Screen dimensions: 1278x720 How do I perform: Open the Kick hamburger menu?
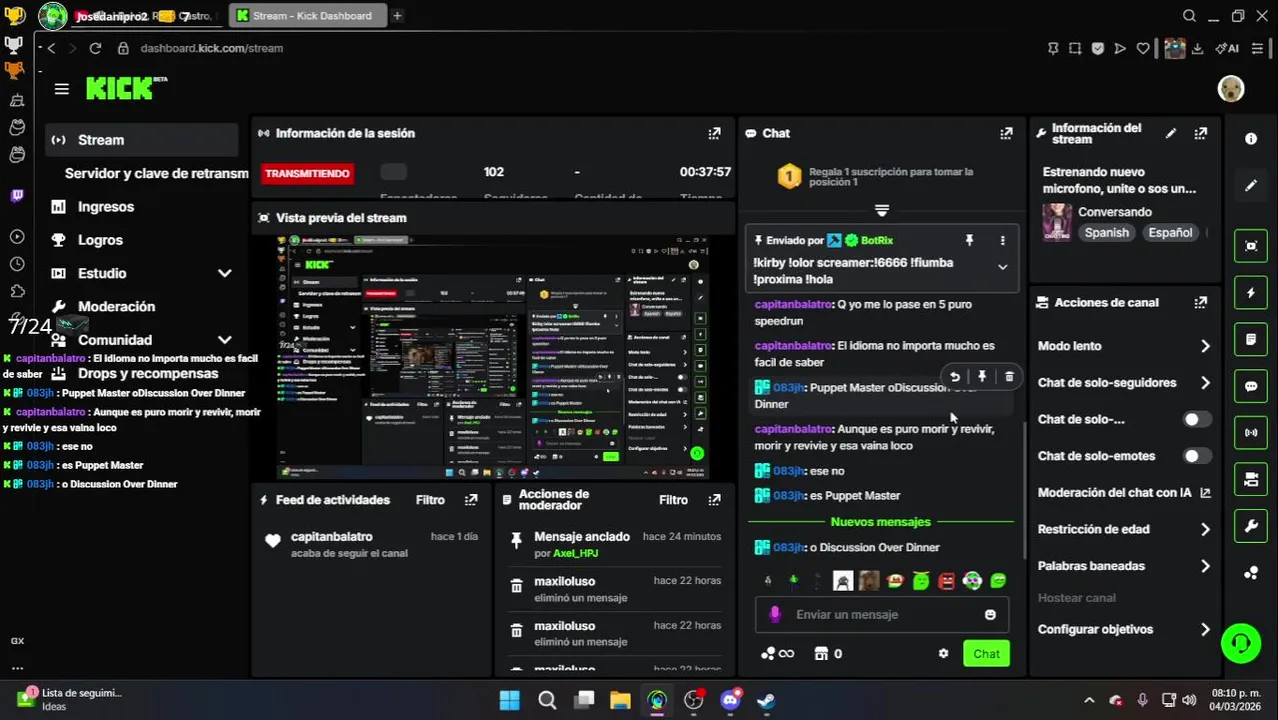coord(62,89)
